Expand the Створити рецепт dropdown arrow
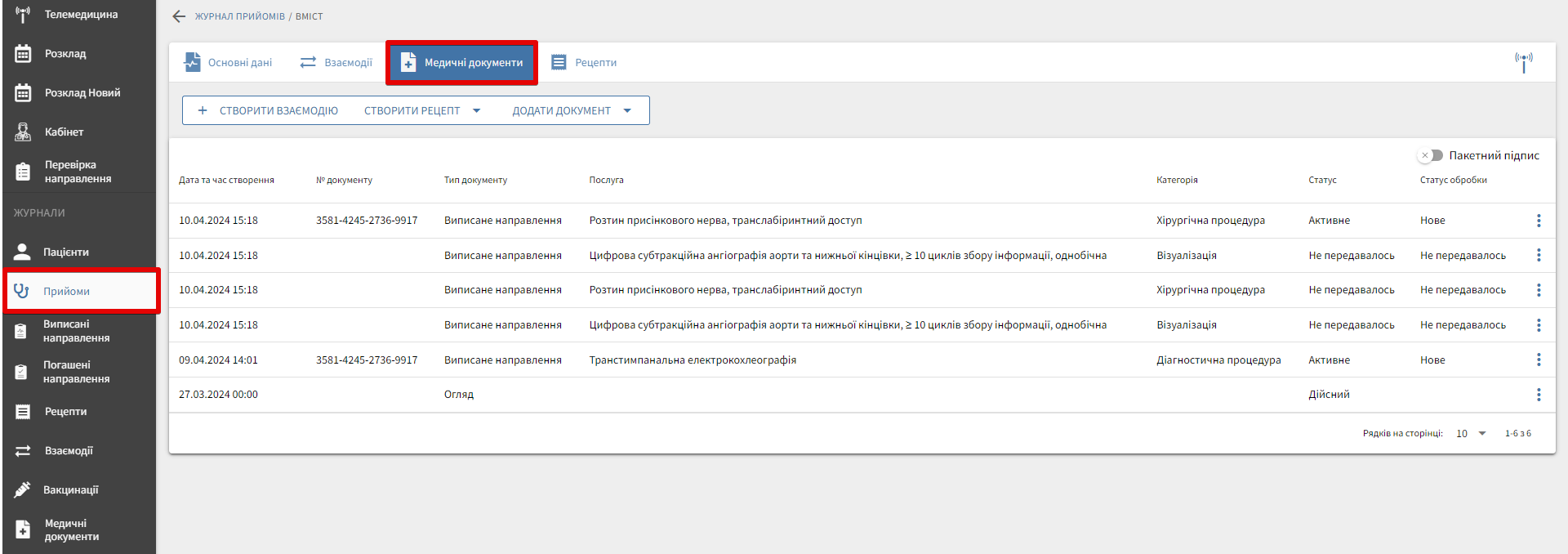This screenshot has height=554, width=1568. 477,110
